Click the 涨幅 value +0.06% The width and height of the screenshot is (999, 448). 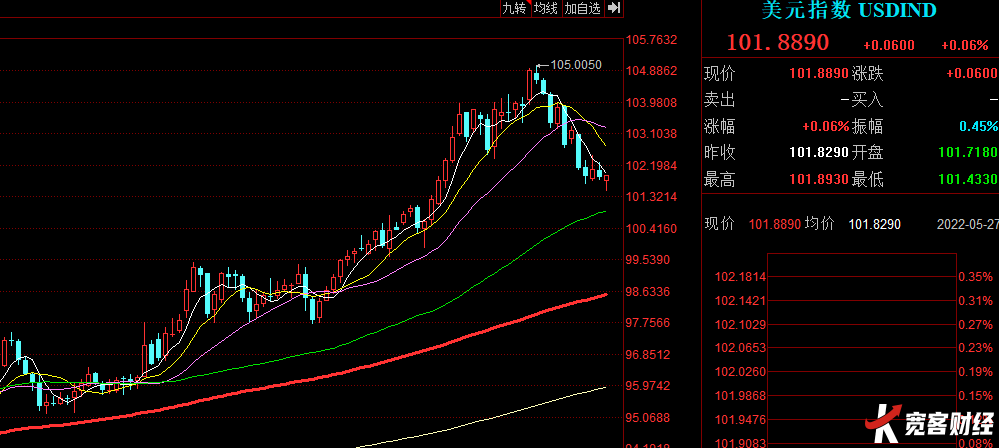pyautogui.click(x=826, y=126)
